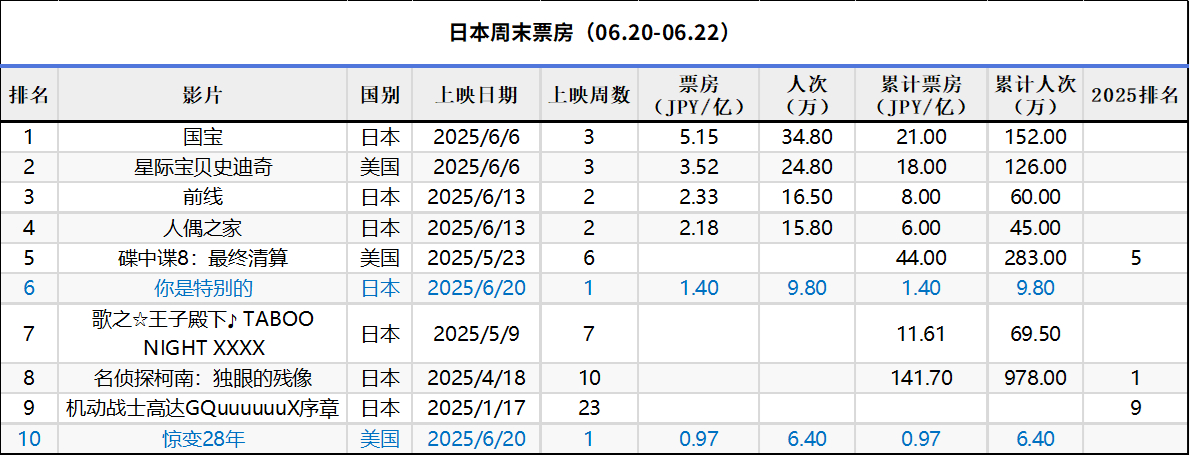The image size is (1190, 456).
Task: Click cumulative attendance 45.00
Action: [x=1035, y=228]
